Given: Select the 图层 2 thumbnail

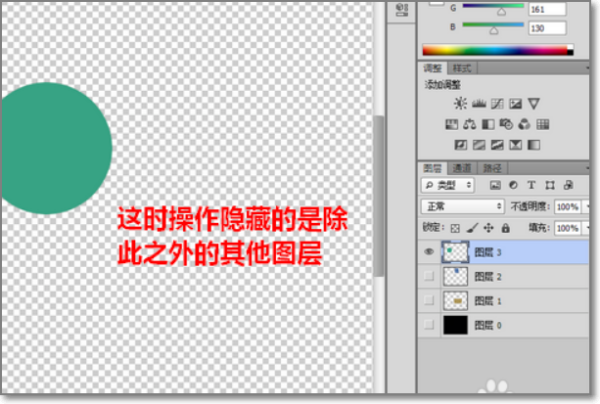Looking at the screenshot, I should [455, 276].
